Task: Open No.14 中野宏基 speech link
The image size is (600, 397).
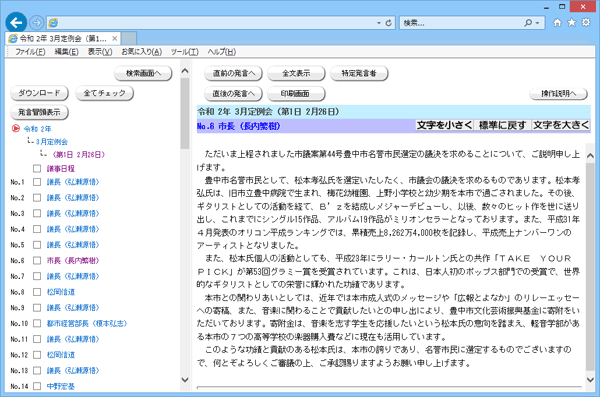Action: click(60, 386)
